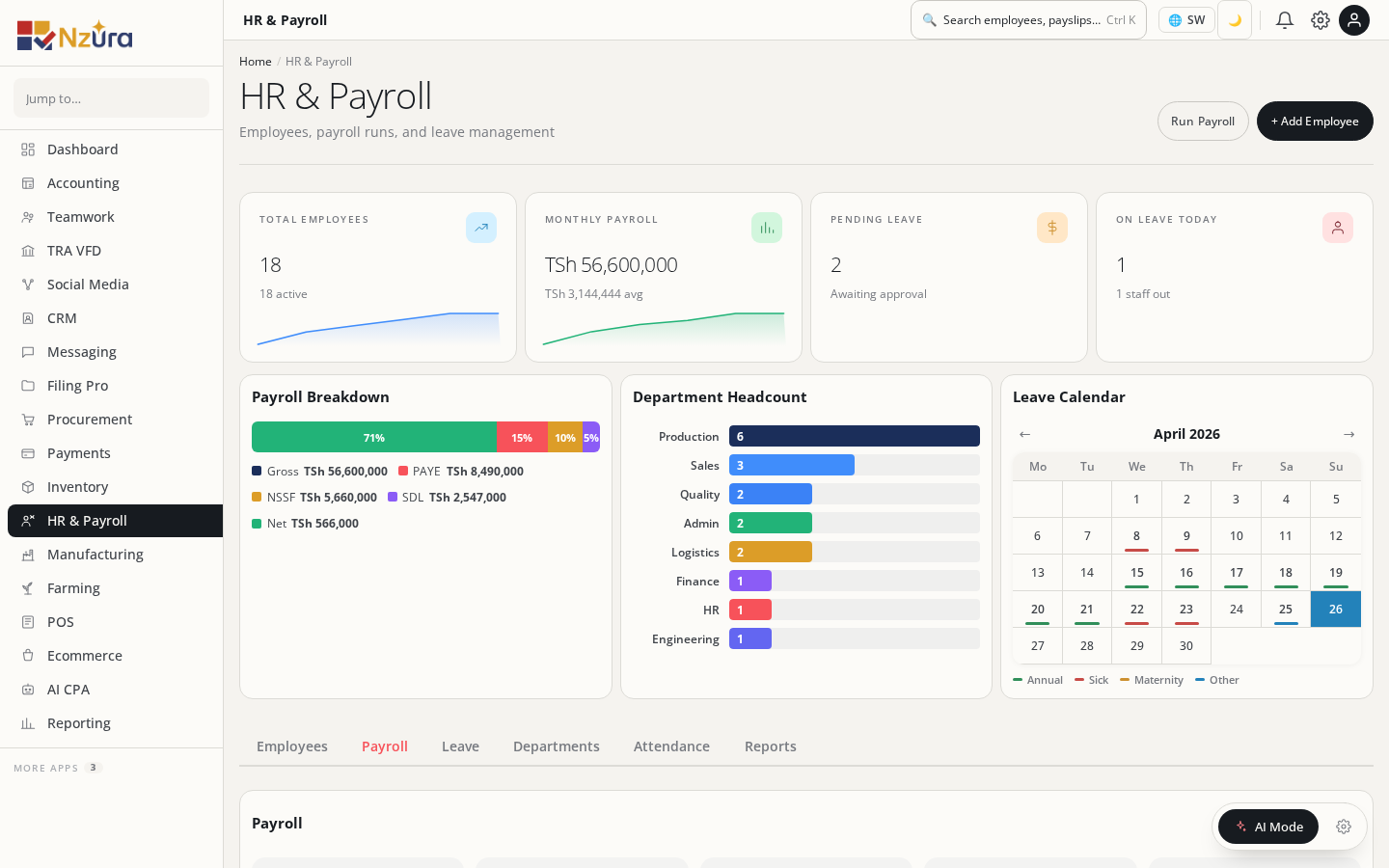Screen dimensions: 1389x868
Task: Open Filing Pro folder icon
Action: [28, 386]
